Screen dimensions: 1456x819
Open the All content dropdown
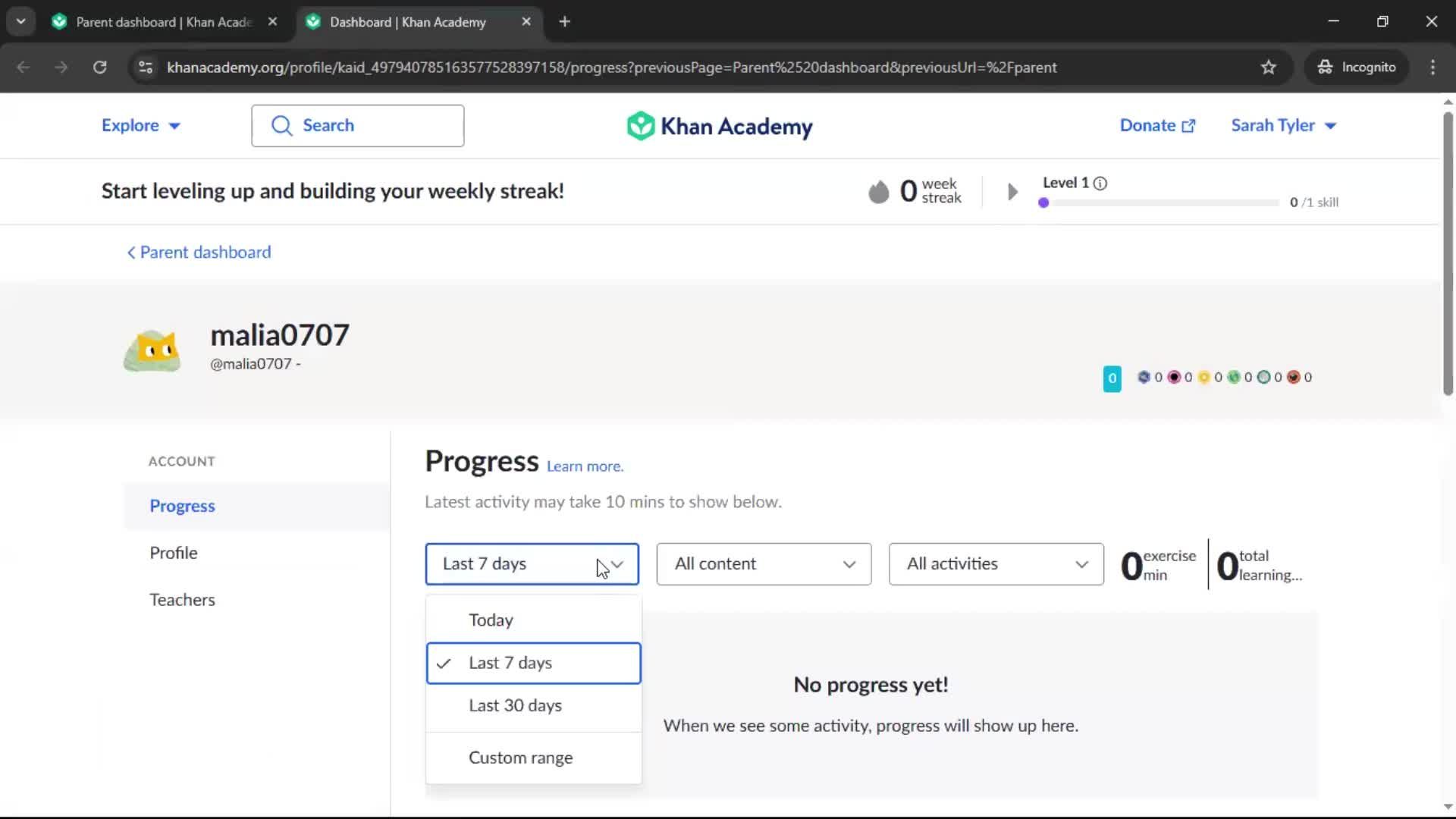pos(764,564)
